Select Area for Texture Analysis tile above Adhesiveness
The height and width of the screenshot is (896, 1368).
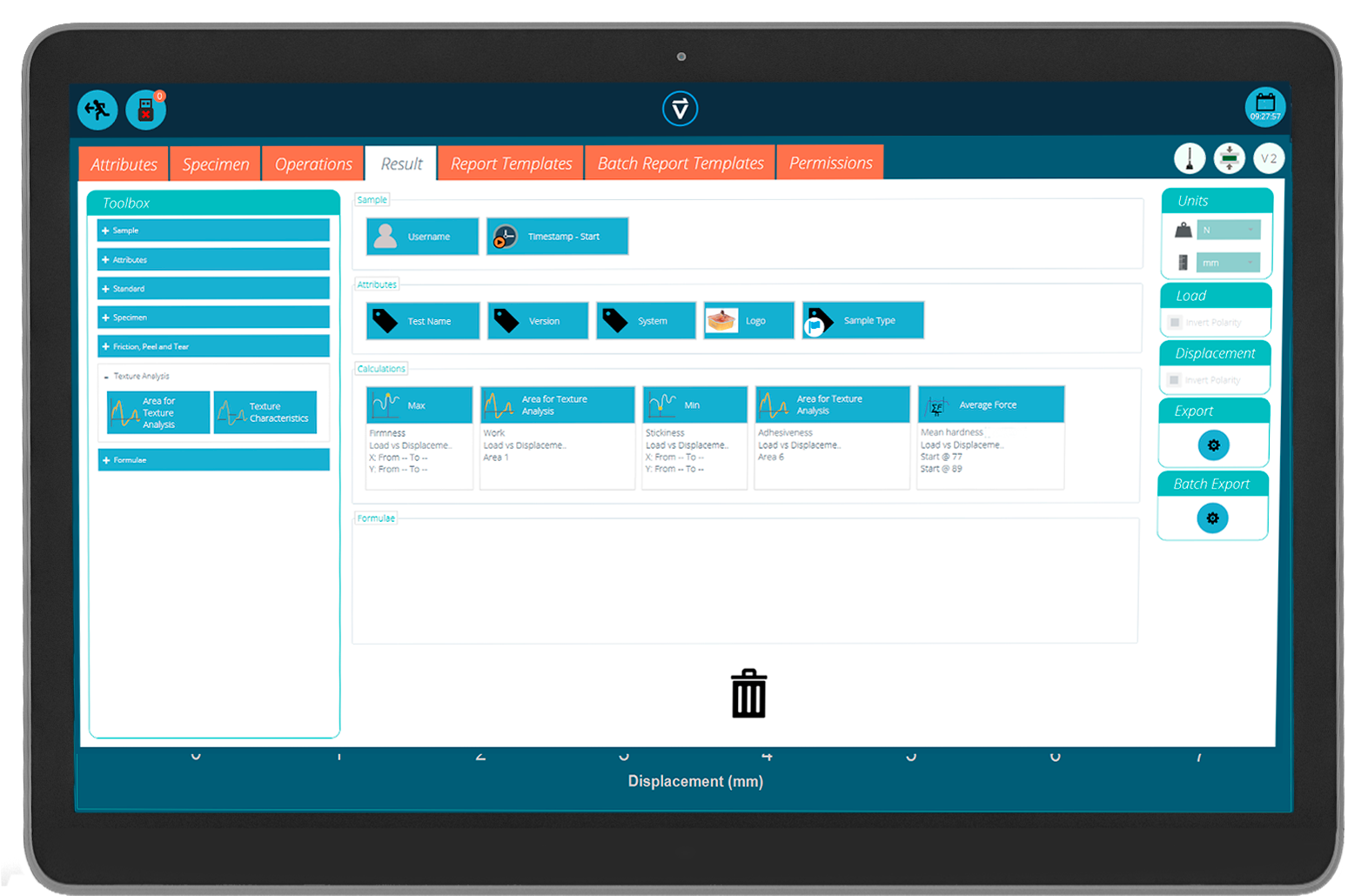pos(832,405)
